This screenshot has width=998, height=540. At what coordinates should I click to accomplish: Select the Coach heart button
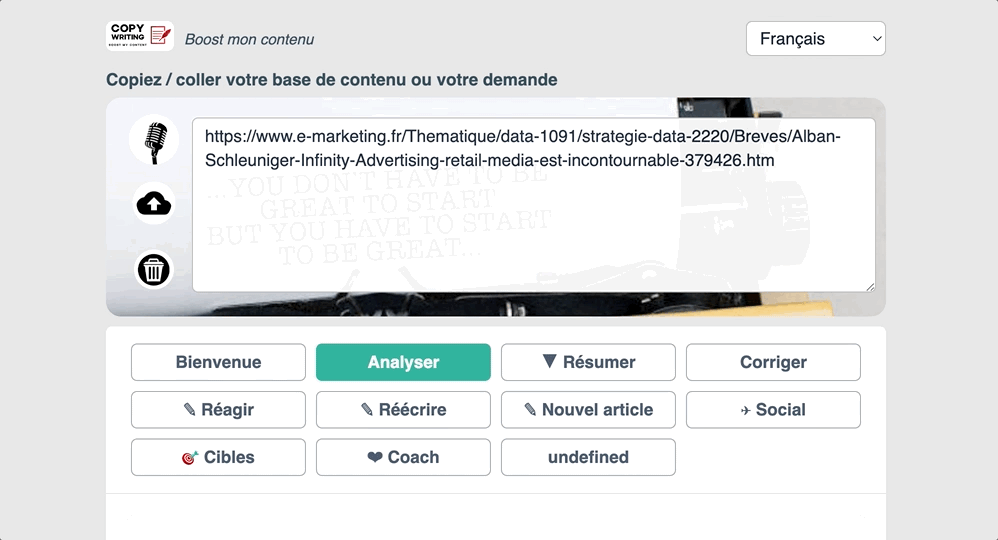coord(403,457)
